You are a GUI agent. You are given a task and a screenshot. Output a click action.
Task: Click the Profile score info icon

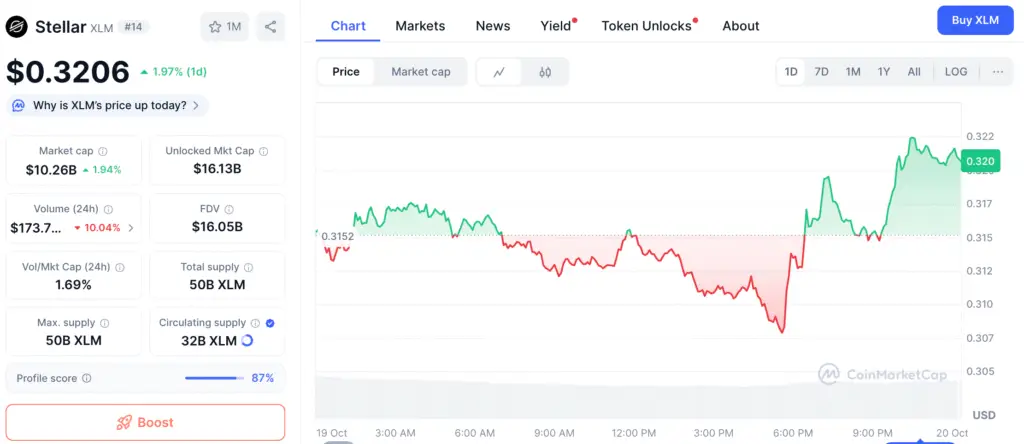(x=87, y=378)
